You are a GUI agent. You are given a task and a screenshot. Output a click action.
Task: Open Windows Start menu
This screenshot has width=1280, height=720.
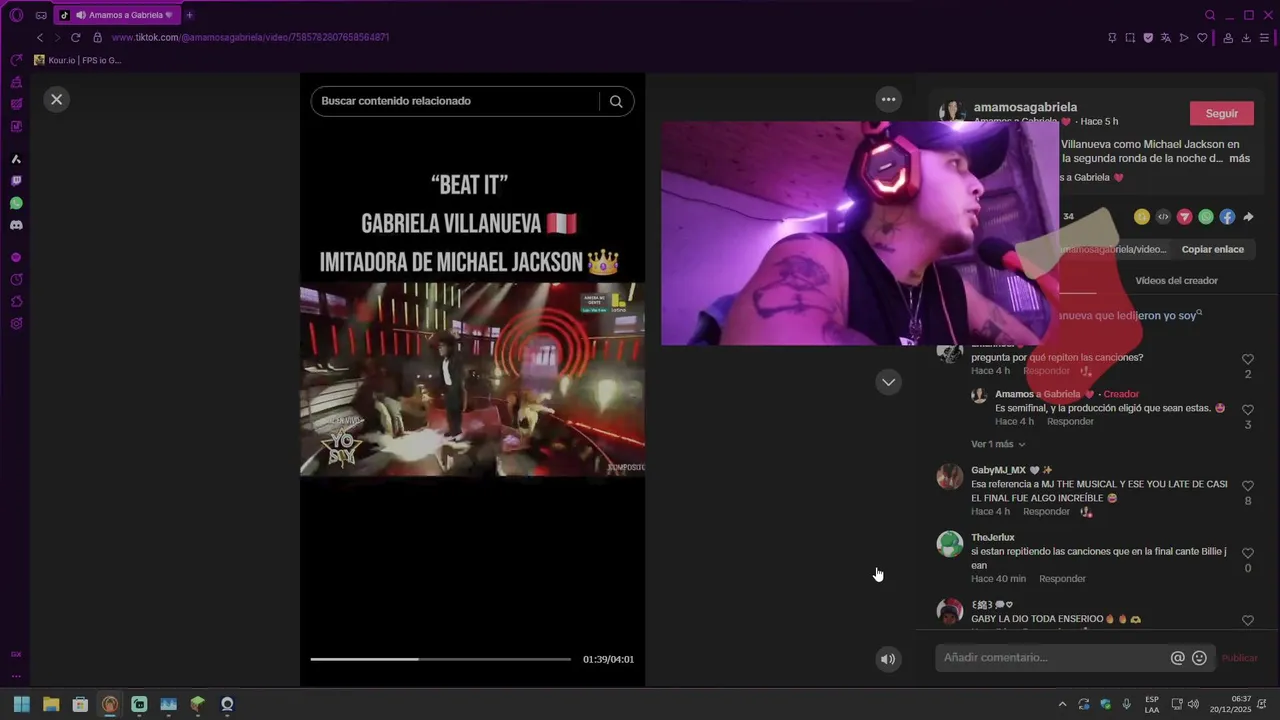pyautogui.click(x=22, y=704)
